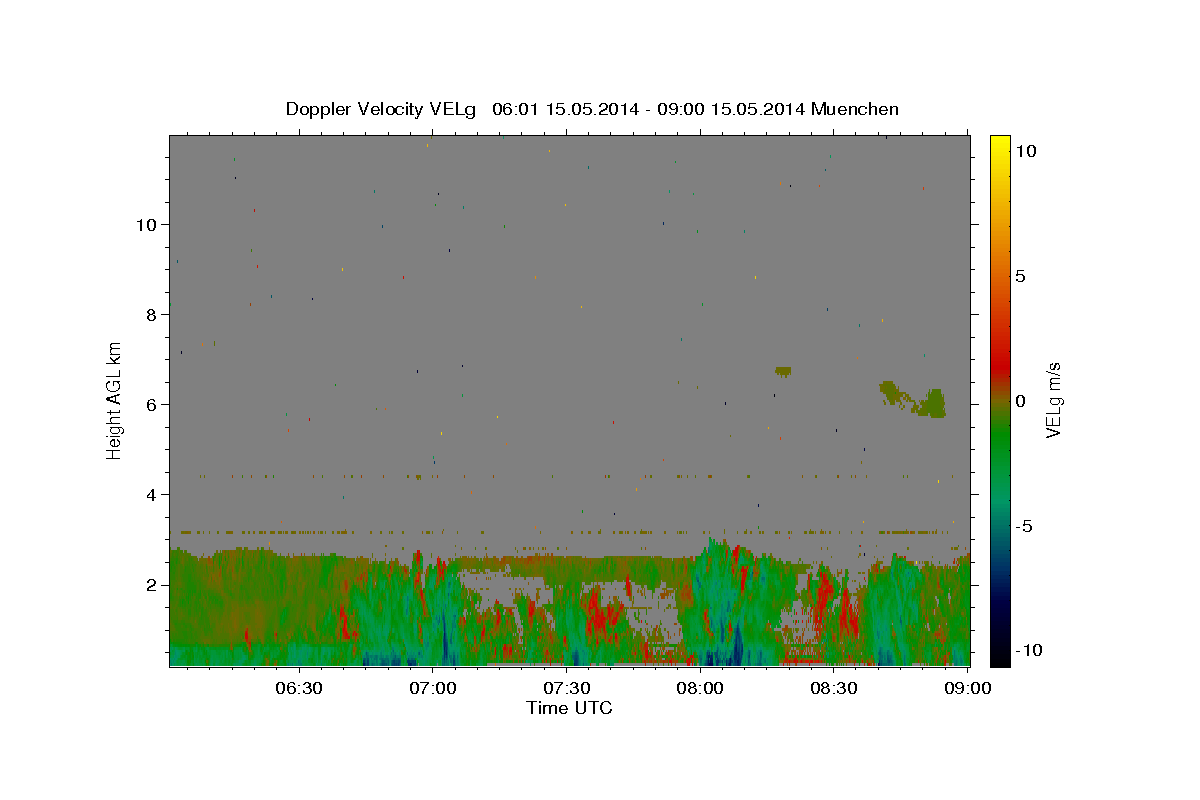Click the Time UTC axis title
The height and width of the screenshot is (800, 1200).
(x=569, y=708)
